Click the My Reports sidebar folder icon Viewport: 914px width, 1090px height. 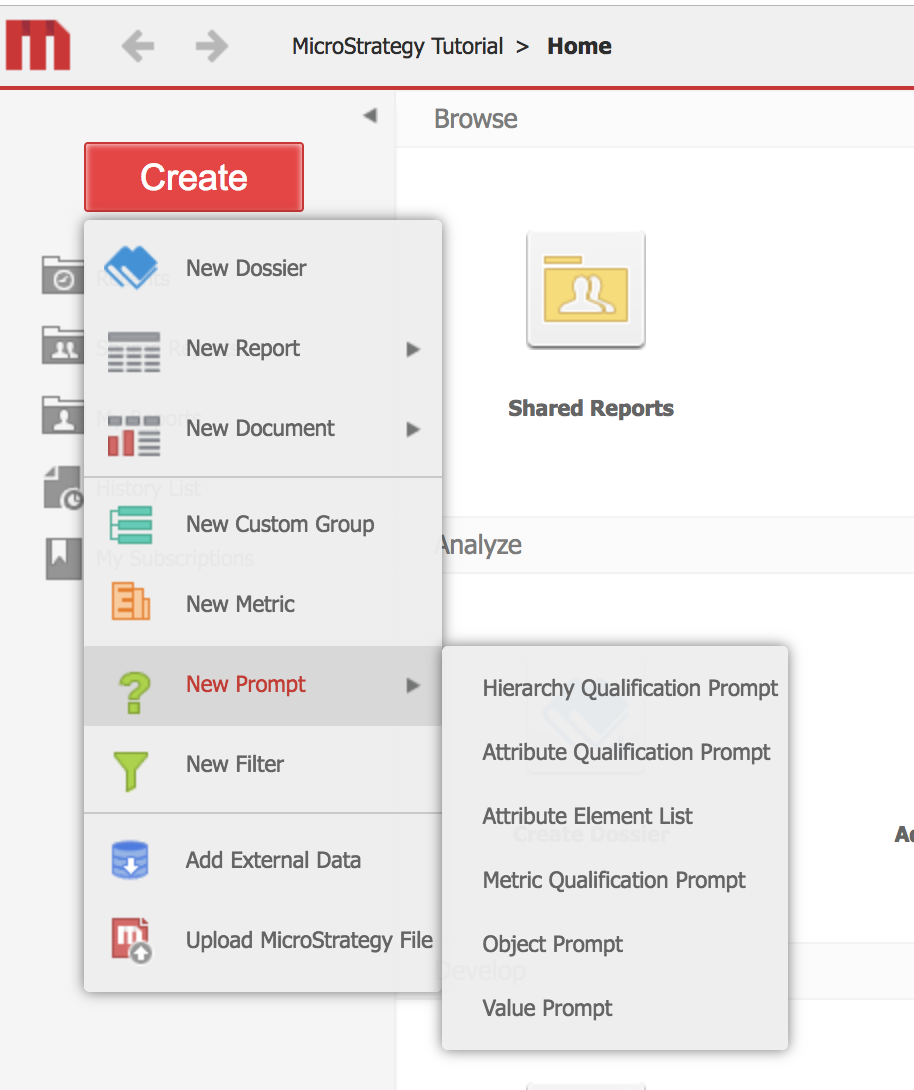63,415
